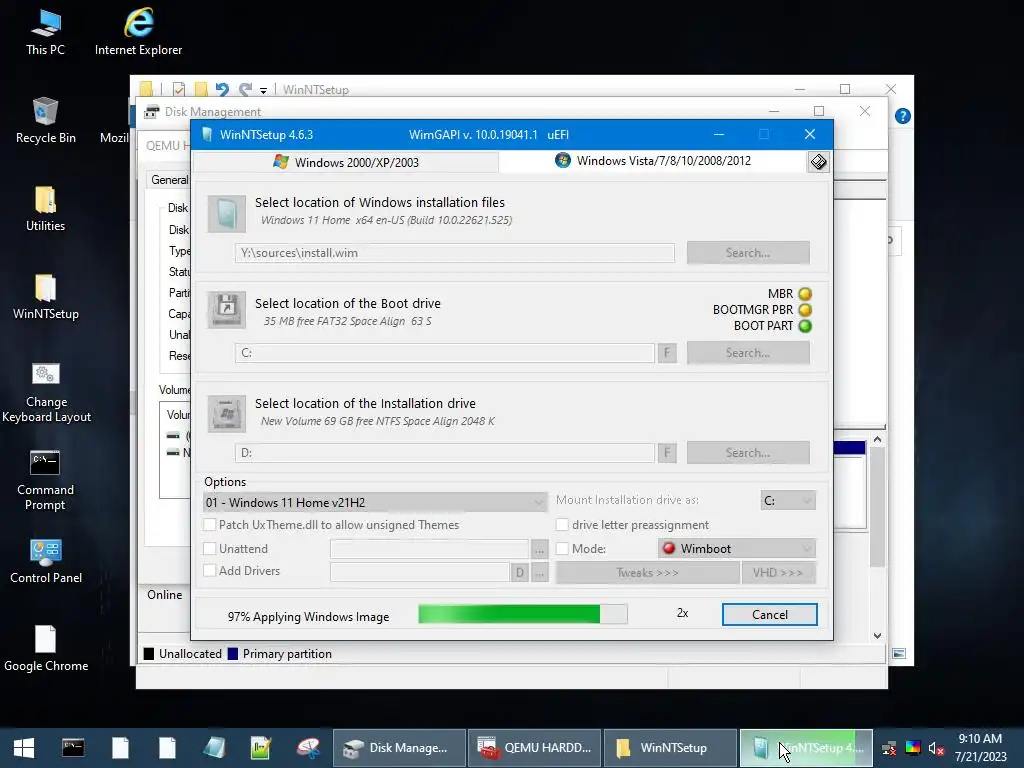Open the This PC desktop icon
Screen dimensions: 1024x768
click(x=45, y=31)
